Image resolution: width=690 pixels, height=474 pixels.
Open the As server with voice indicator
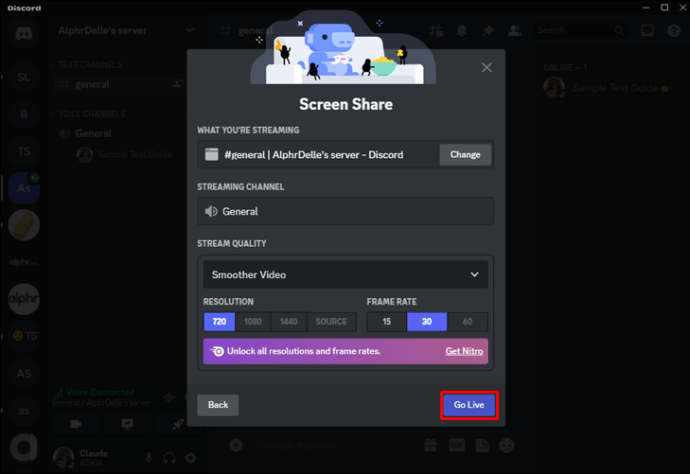[24, 188]
